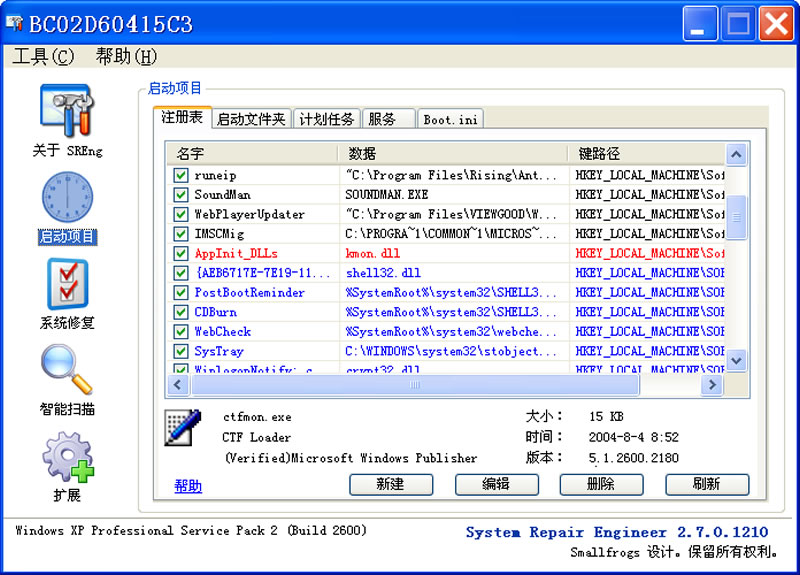Click the time value 2004-8-4 8:52
The image size is (800, 575).
634,437
